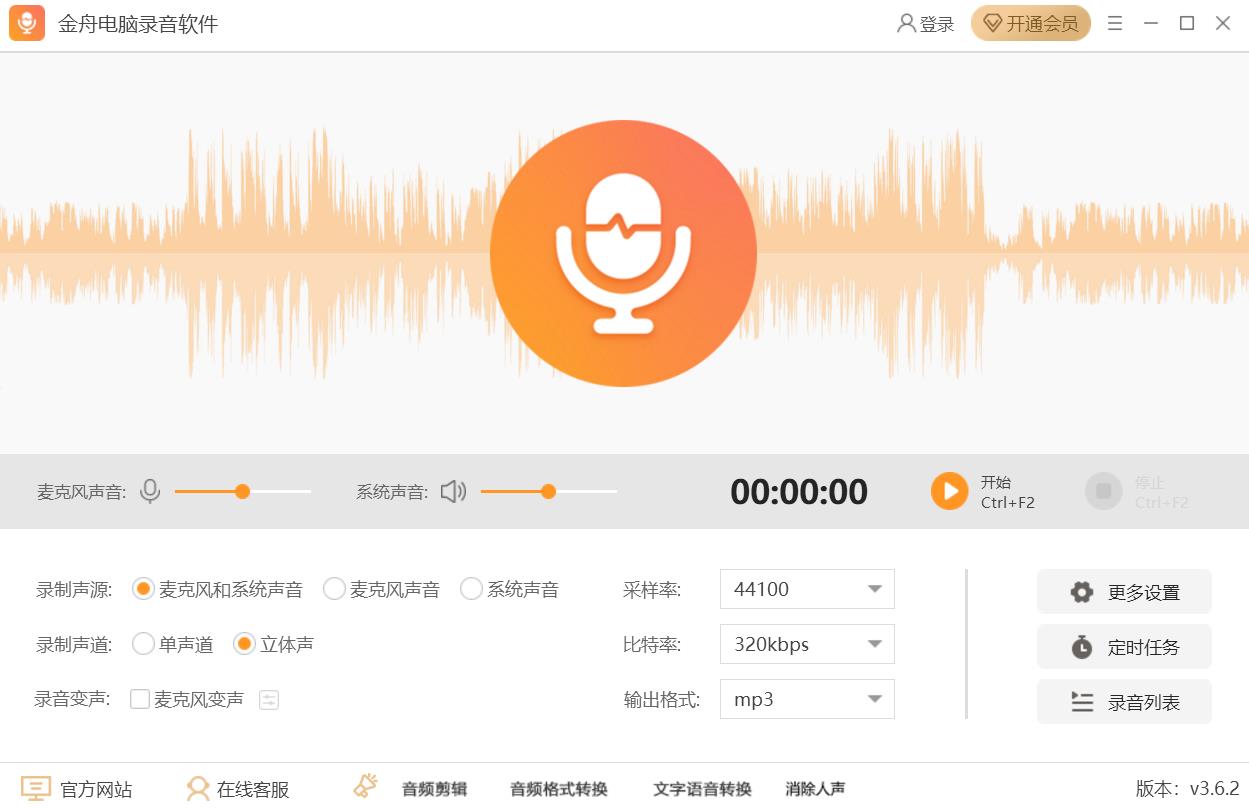The image size is (1249, 808).
Task: Open the 文字语音转换 text-to-speech tool
Action: click(700, 788)
